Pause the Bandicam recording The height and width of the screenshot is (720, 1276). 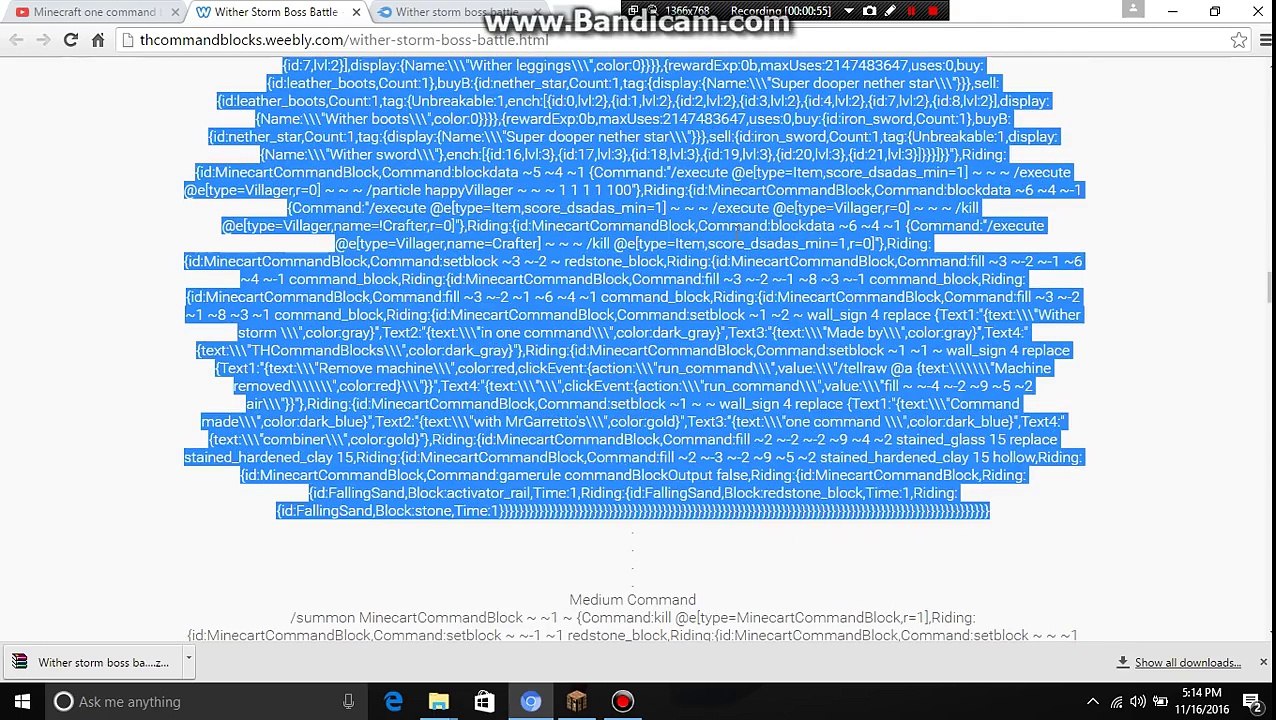(x=911, y=11)
